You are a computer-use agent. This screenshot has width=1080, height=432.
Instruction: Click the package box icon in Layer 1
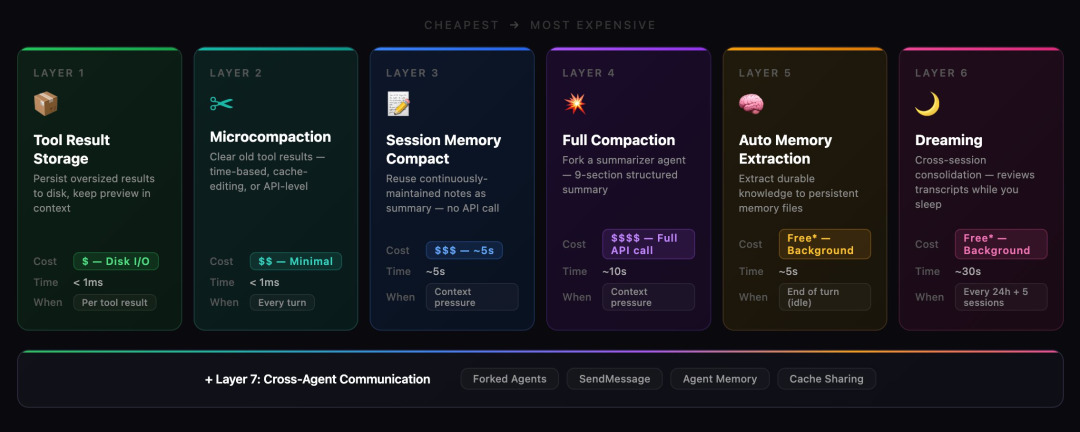click(46, 104)
